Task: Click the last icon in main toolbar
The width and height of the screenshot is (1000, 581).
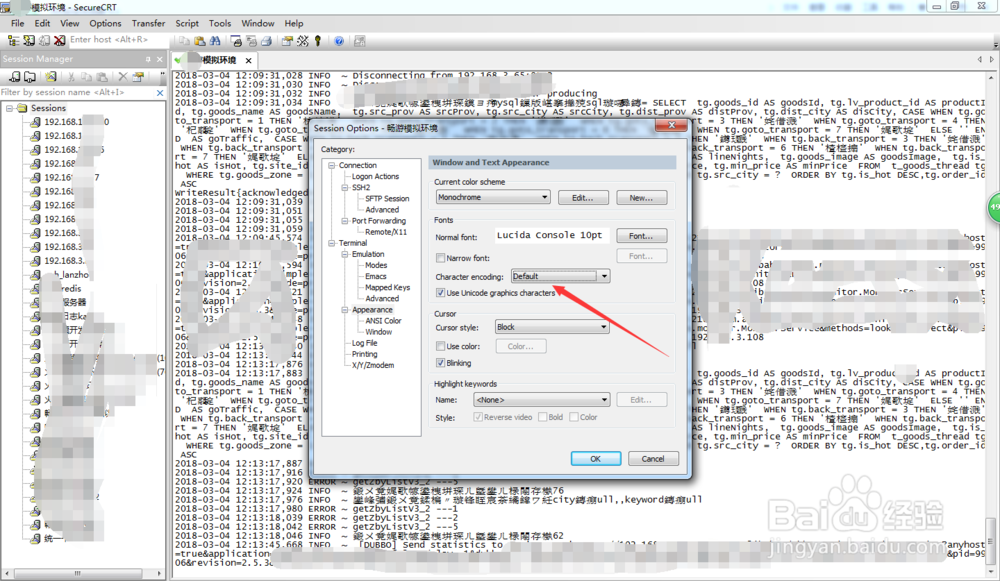Action: coord(360,41)
